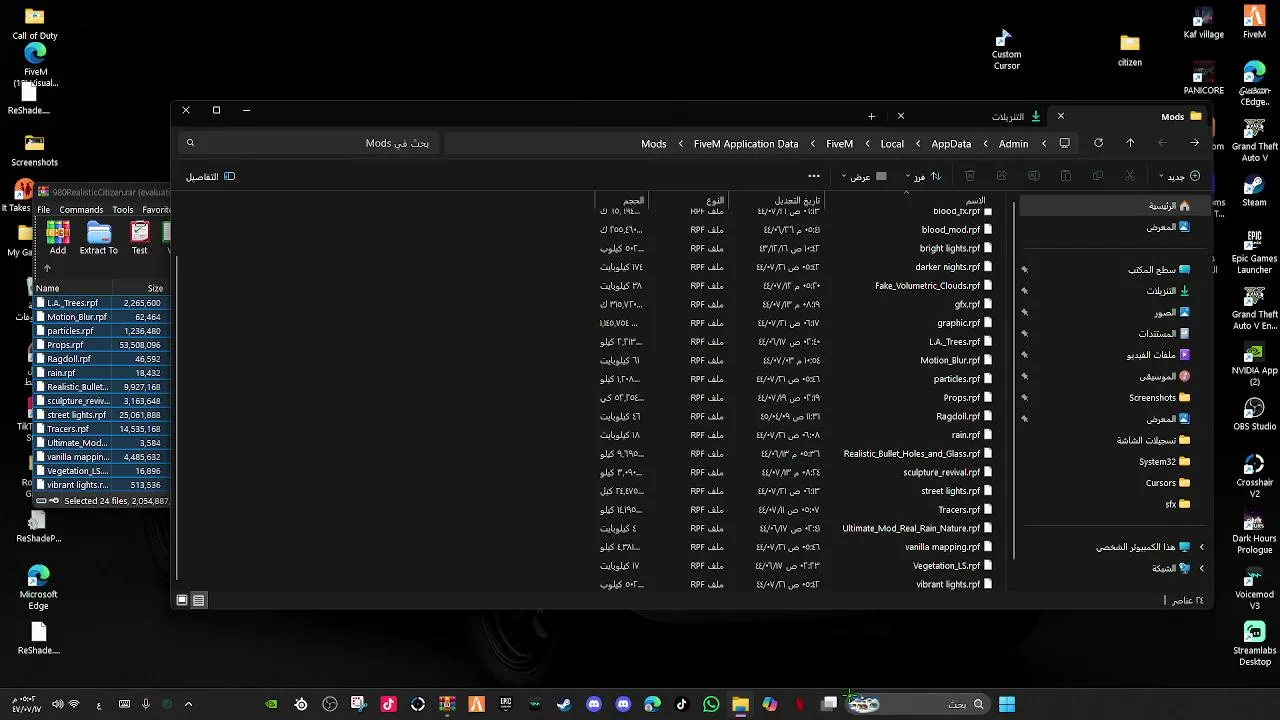Toggle the Details (التفاصيل) pane
1280x720 pixels.
(x=210, y=176)
